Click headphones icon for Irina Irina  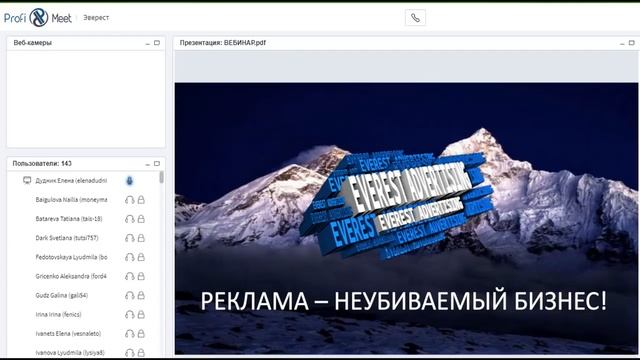coord(129,315)
